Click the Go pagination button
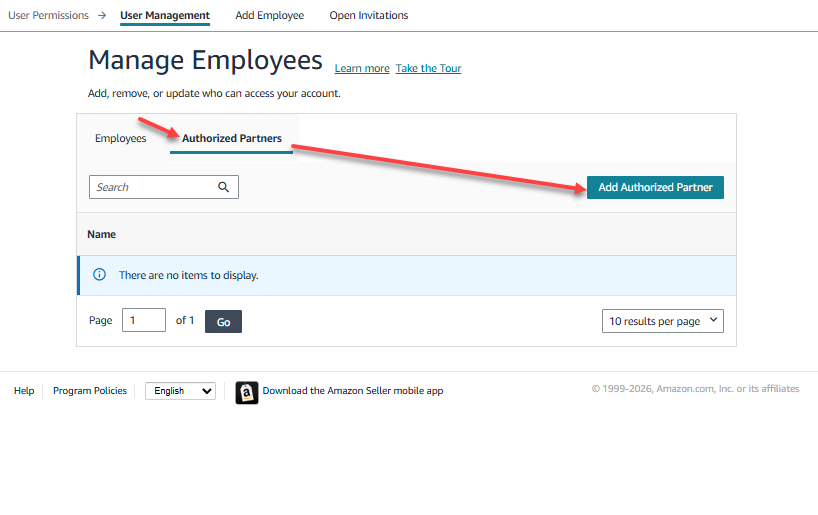 [x=223, y=321]
